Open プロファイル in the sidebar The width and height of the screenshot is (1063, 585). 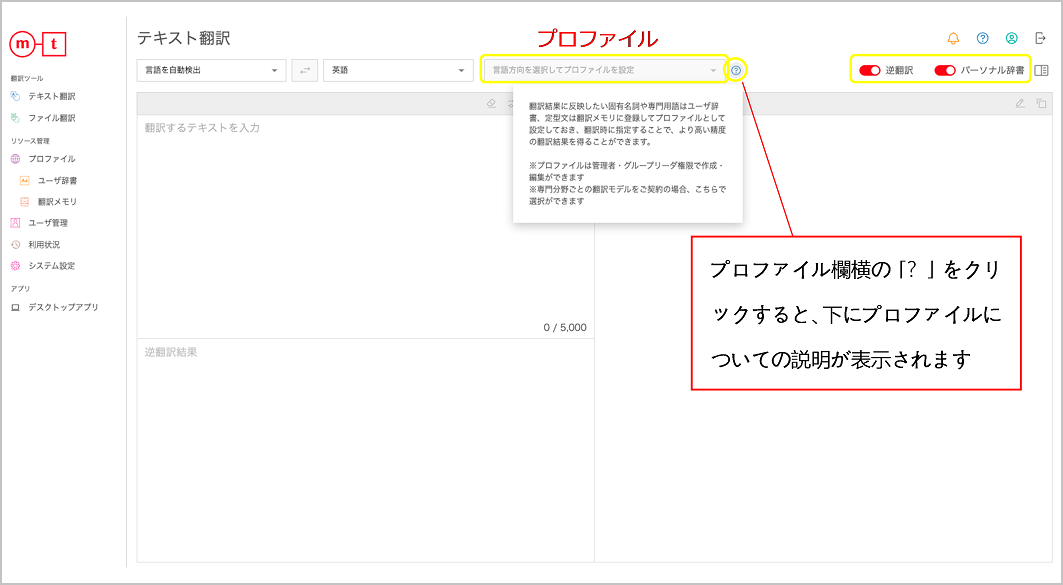coord(51,159)
